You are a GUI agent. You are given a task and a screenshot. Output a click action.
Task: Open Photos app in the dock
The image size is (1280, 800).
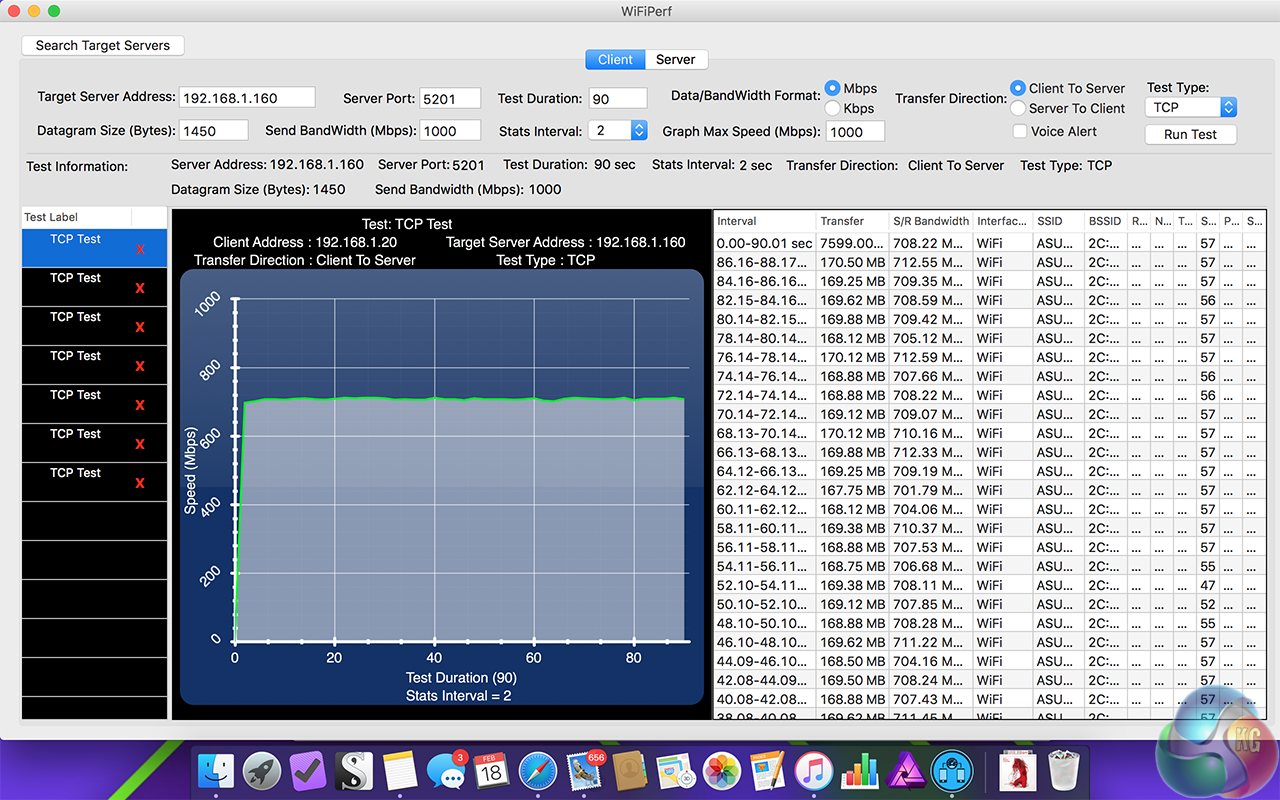point(721,771)
